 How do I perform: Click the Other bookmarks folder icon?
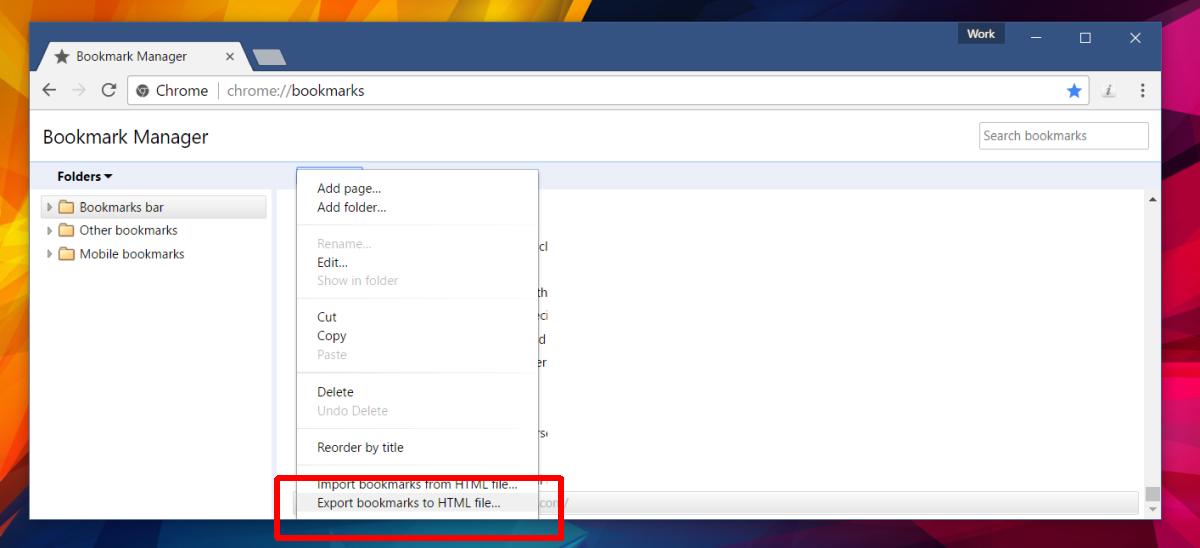click(67, 230)
